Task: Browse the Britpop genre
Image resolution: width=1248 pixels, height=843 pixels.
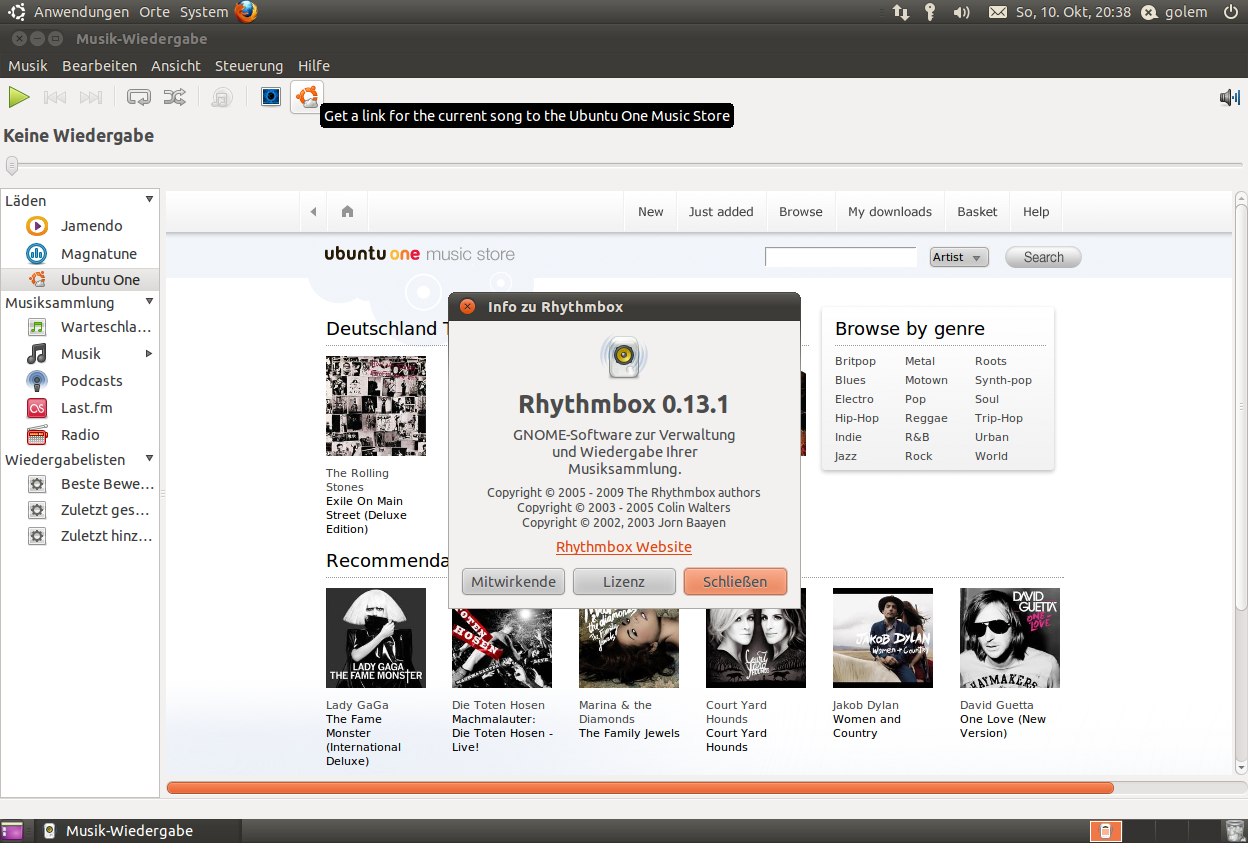Action: pos(855,361)
